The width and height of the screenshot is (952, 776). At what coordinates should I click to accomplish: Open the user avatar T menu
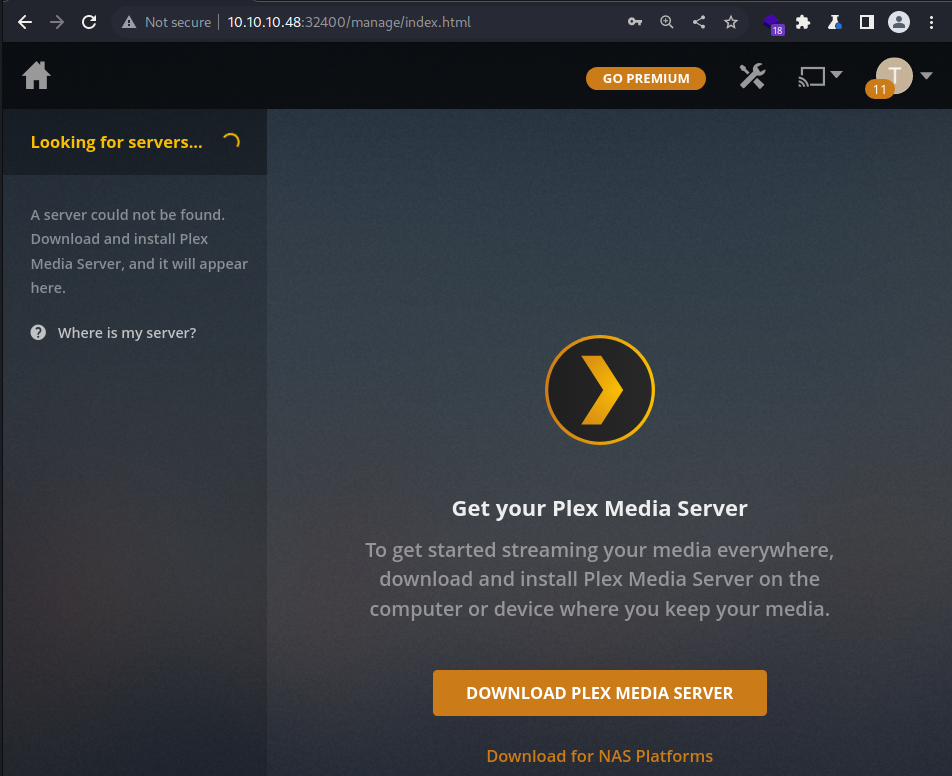pyautogui.click(x=894, y=75)
